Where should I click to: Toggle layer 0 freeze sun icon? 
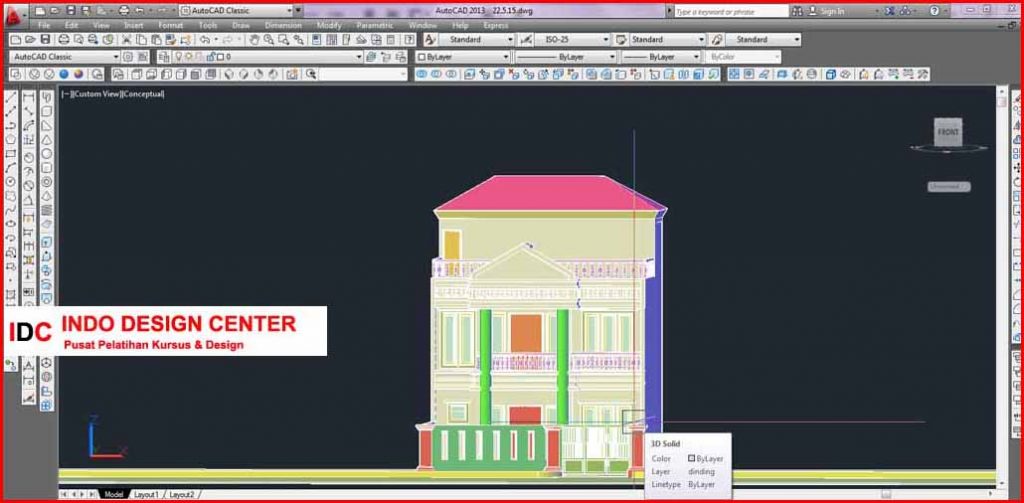[188, 57]
